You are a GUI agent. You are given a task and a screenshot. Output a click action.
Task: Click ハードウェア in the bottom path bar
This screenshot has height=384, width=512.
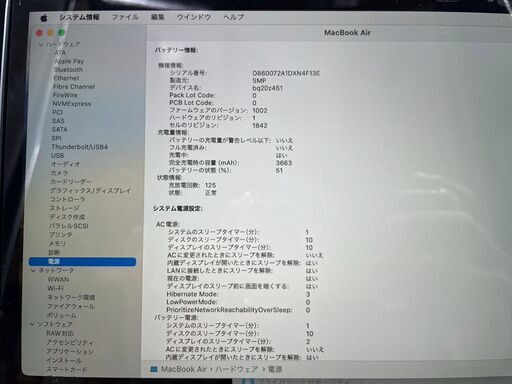coord(237,369)
